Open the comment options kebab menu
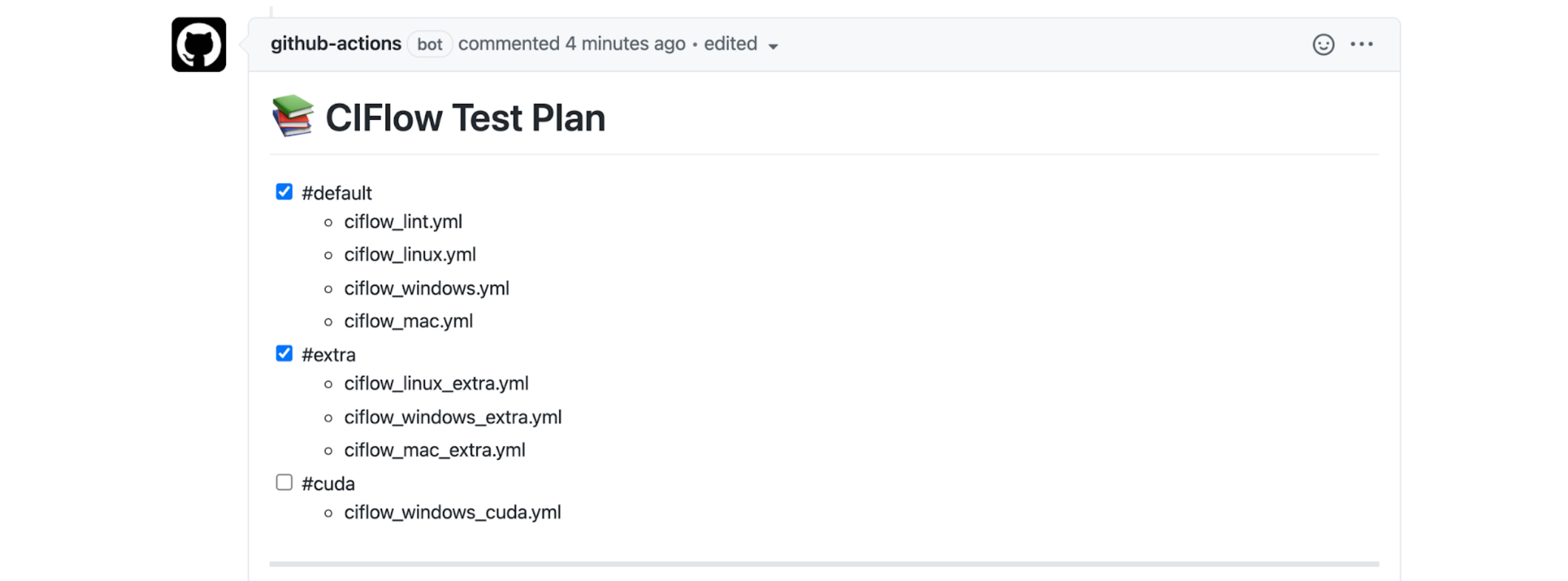This screenshot has height=581, width=1568. 1362,44
